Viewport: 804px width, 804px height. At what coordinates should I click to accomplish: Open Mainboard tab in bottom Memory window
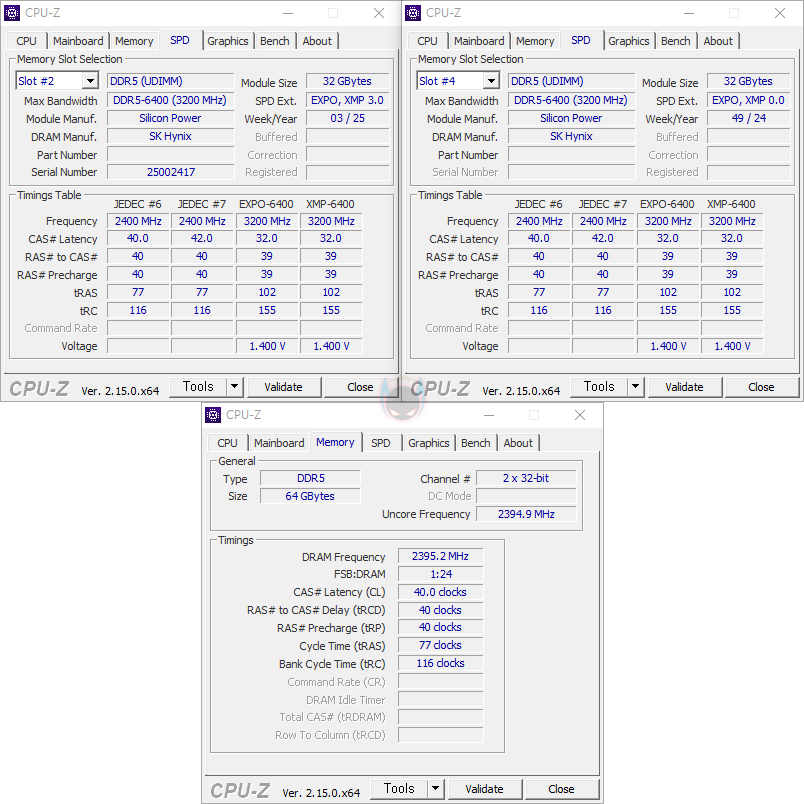coord(279,443)
